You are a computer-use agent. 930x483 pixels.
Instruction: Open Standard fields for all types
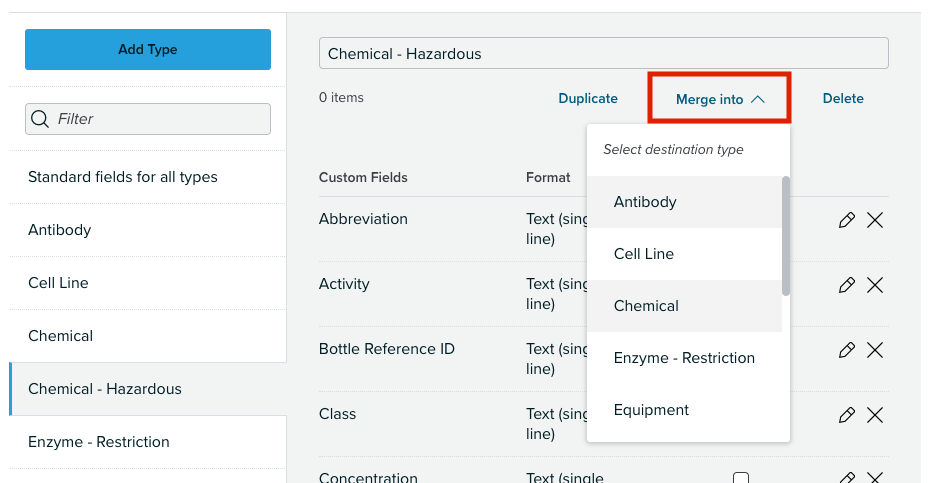pyautogui.click(x=148, y=177)
